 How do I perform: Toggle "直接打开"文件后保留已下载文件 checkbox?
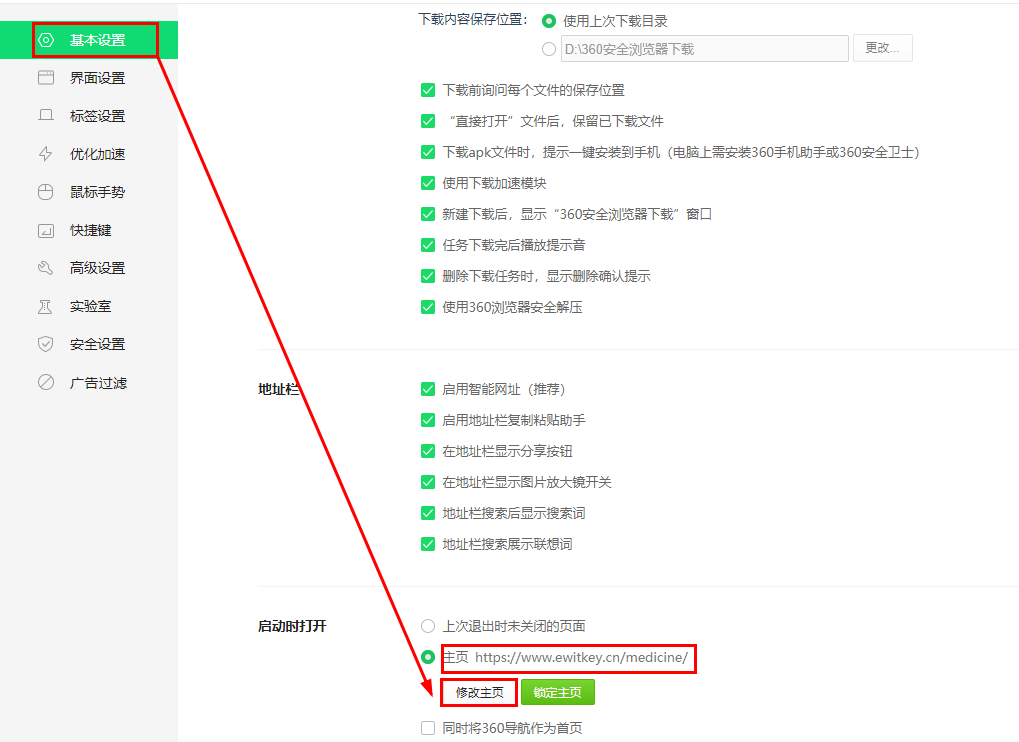coord(428,121)
